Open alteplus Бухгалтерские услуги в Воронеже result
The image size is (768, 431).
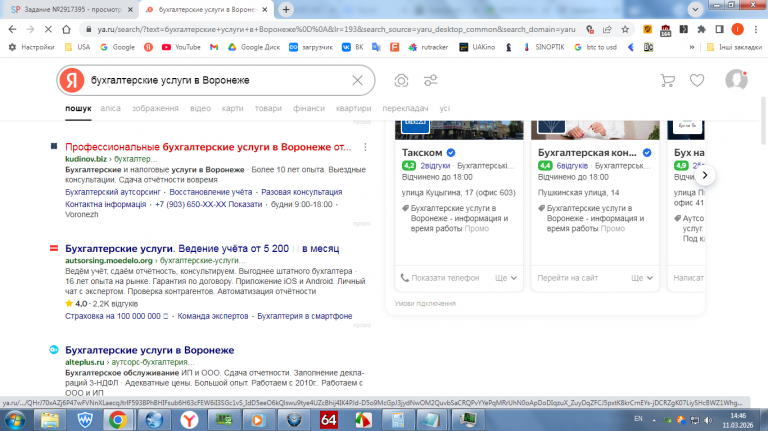point(149,350)
